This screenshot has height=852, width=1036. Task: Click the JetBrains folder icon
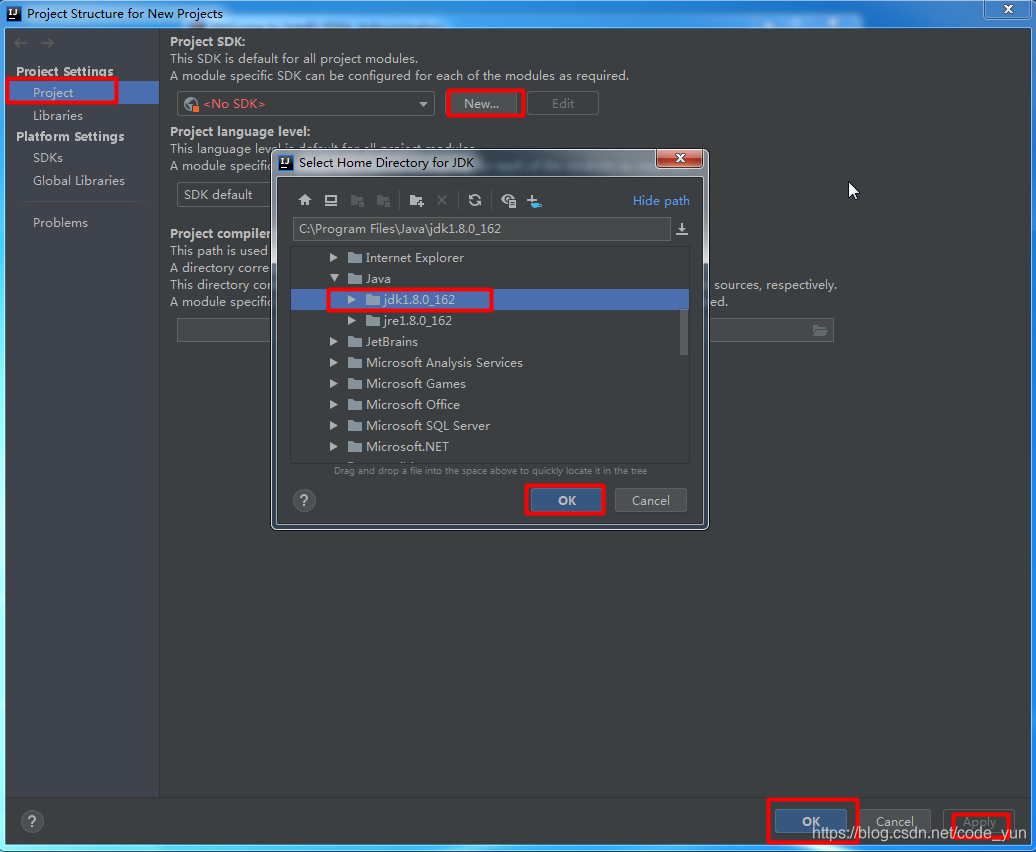pos(355,341)
